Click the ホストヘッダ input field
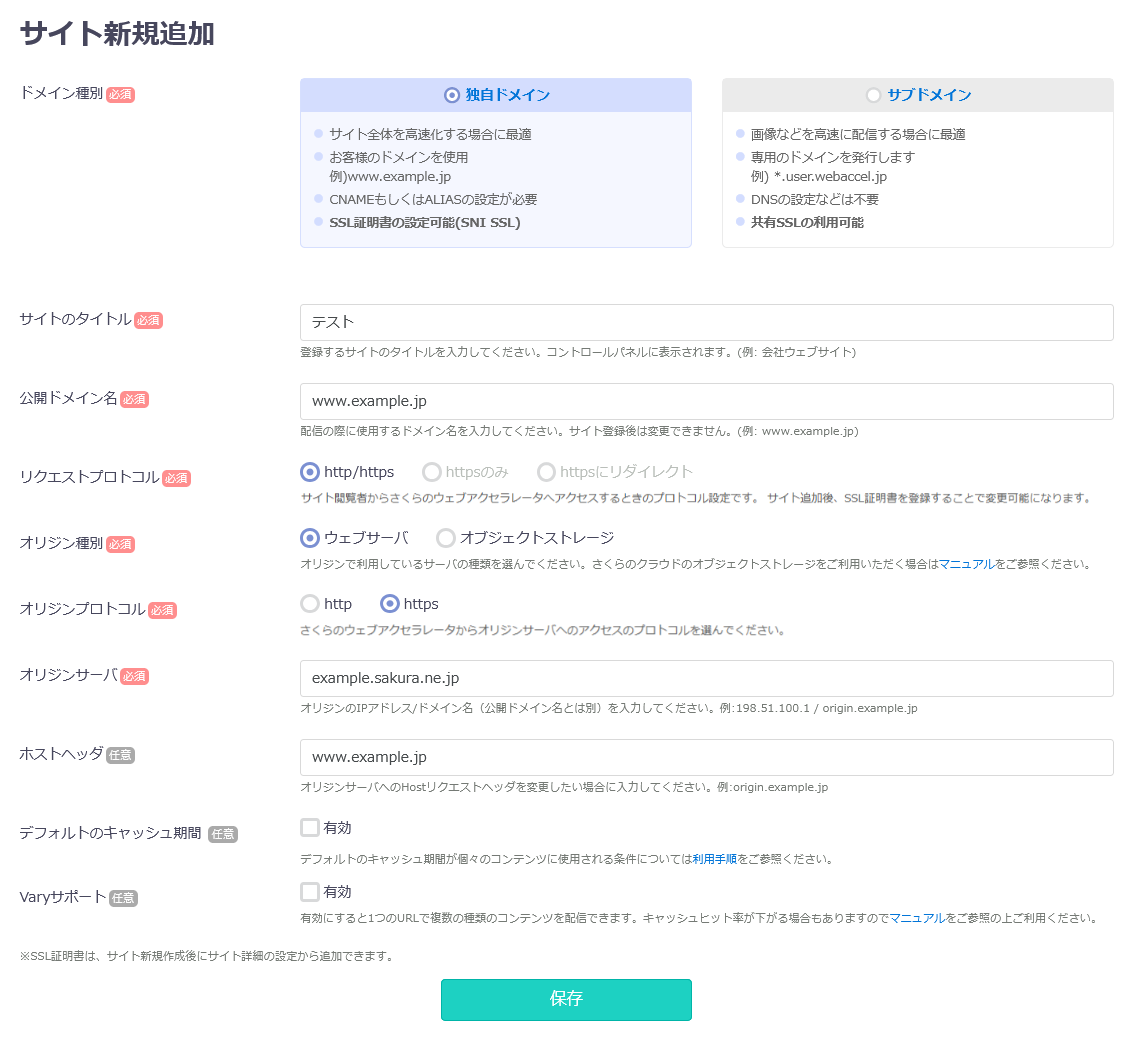The width and height of the screenshot is (1135, 1040). (706, 757)
